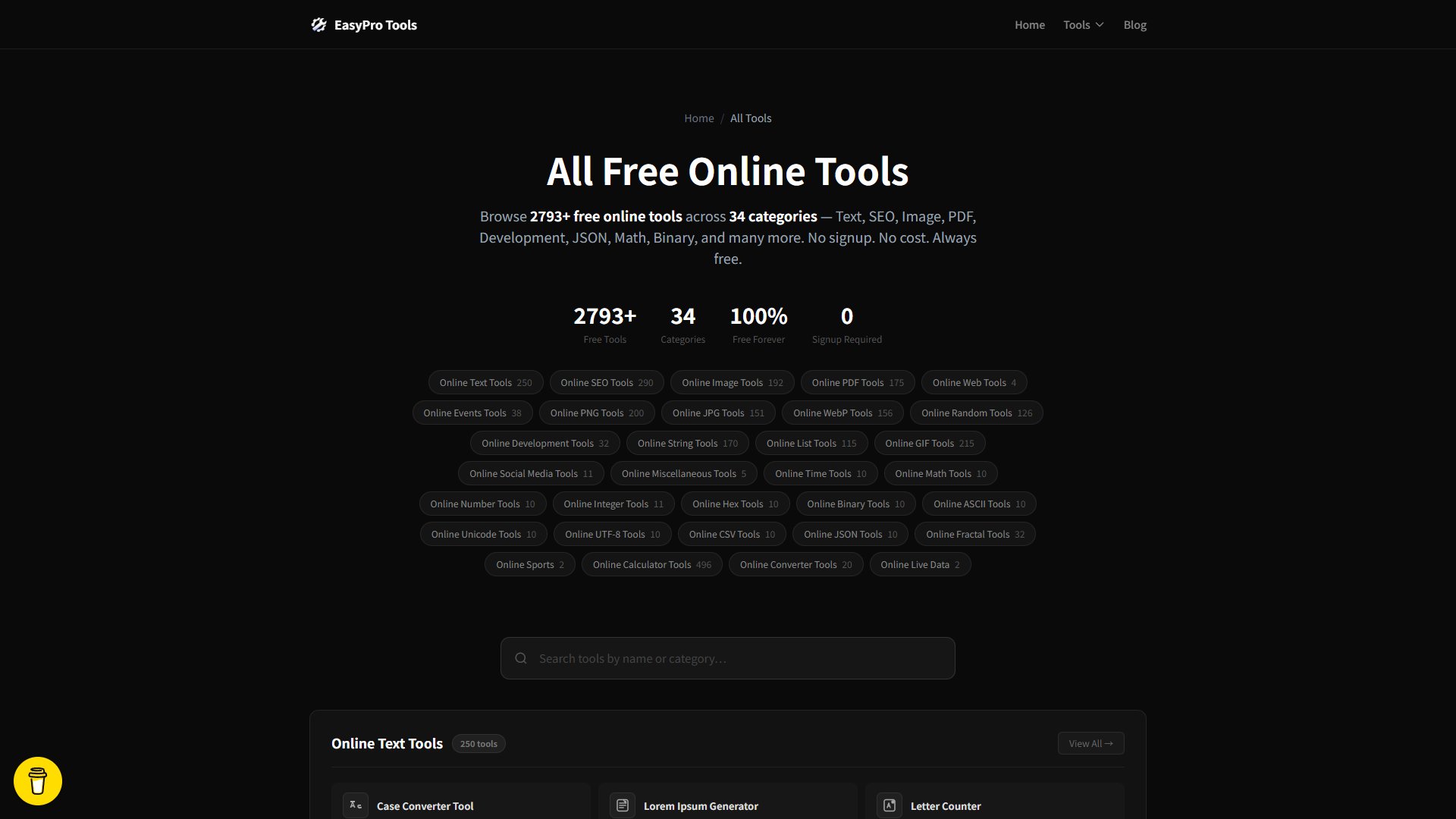Select the Online Fractal Tools chip
Screen dimensions: 1456x819
[975, 534]
